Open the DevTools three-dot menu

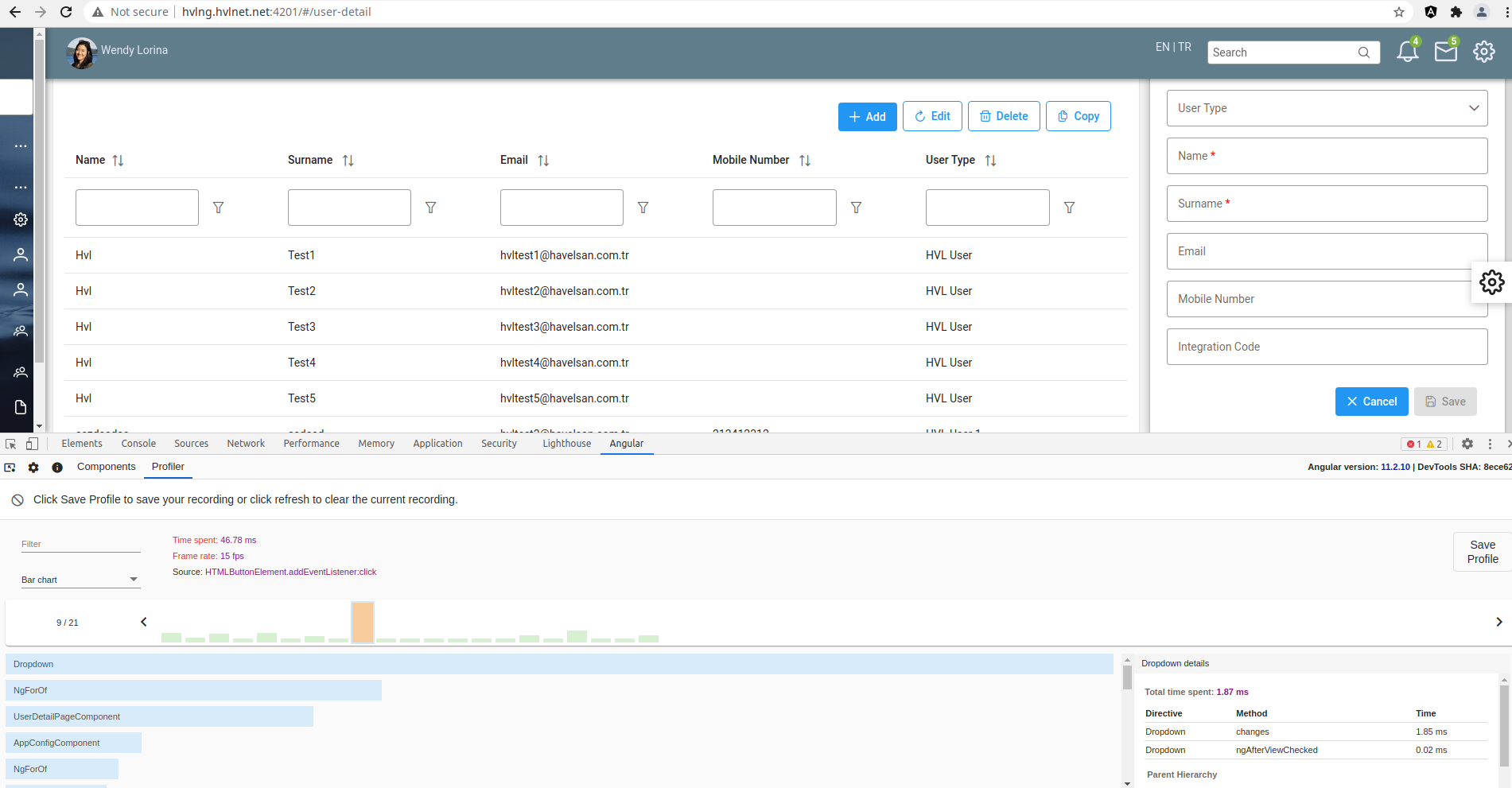click(x=1490, y=444)
